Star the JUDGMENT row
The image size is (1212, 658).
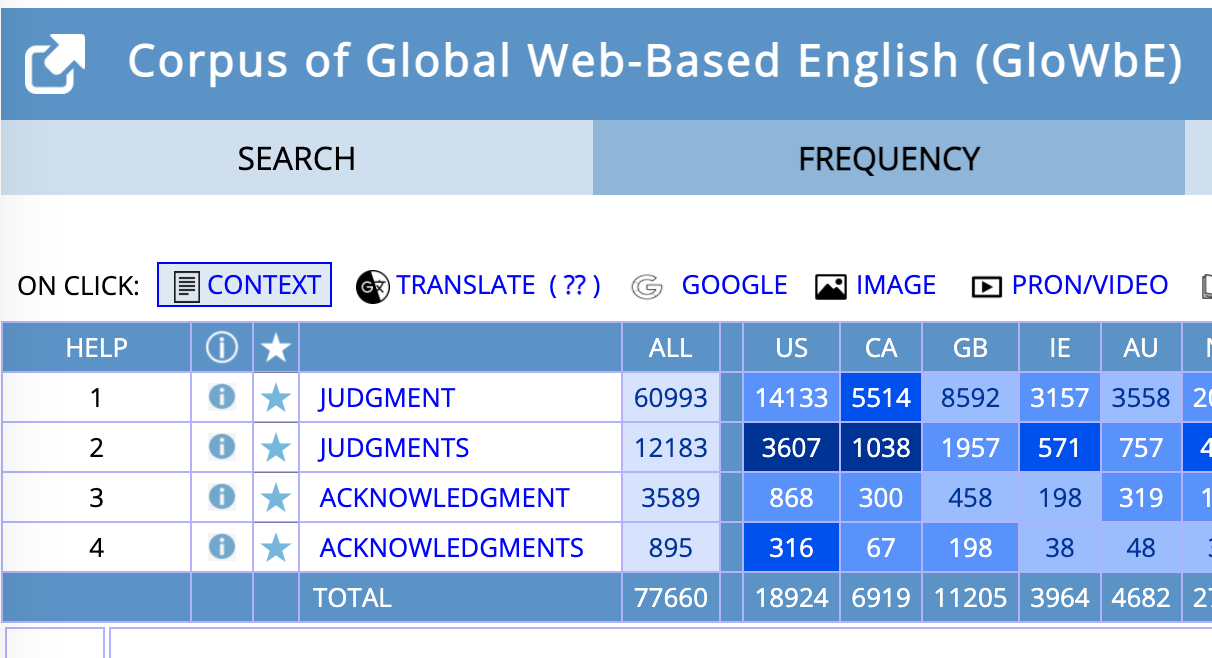click(x=276, y=398)
